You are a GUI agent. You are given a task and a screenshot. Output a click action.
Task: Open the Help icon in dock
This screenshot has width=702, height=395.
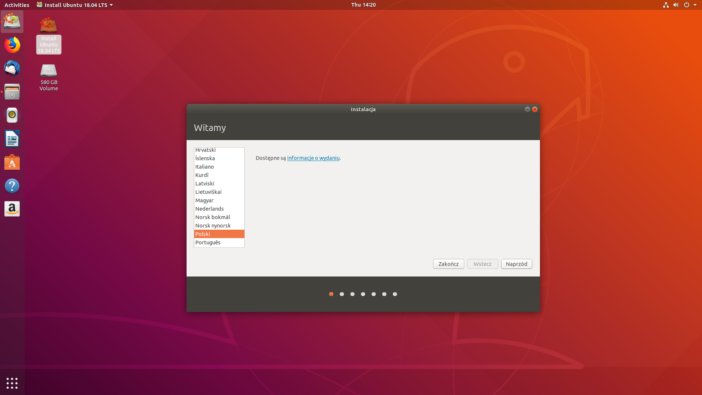12,185
